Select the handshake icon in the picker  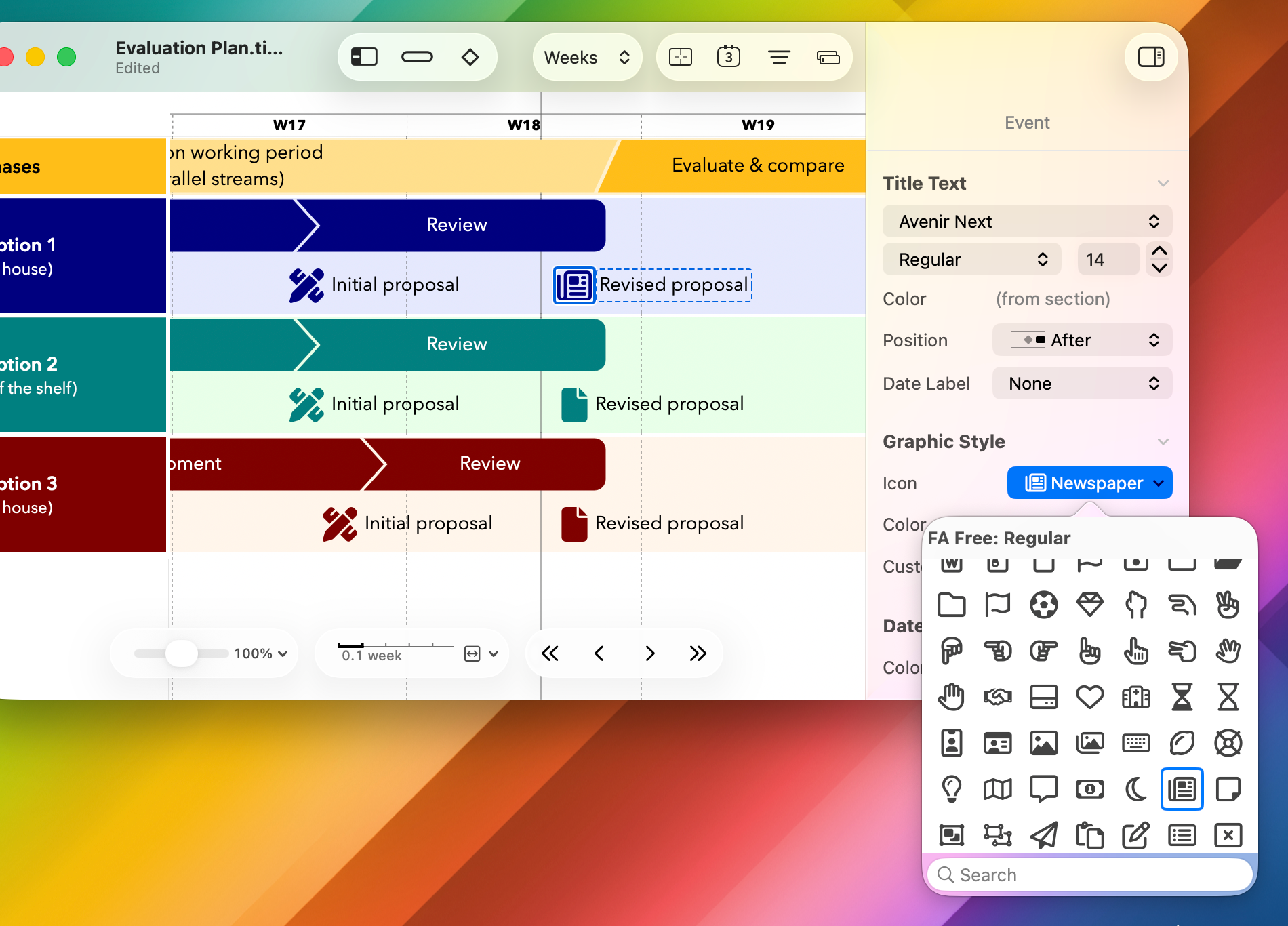(998, 696)
